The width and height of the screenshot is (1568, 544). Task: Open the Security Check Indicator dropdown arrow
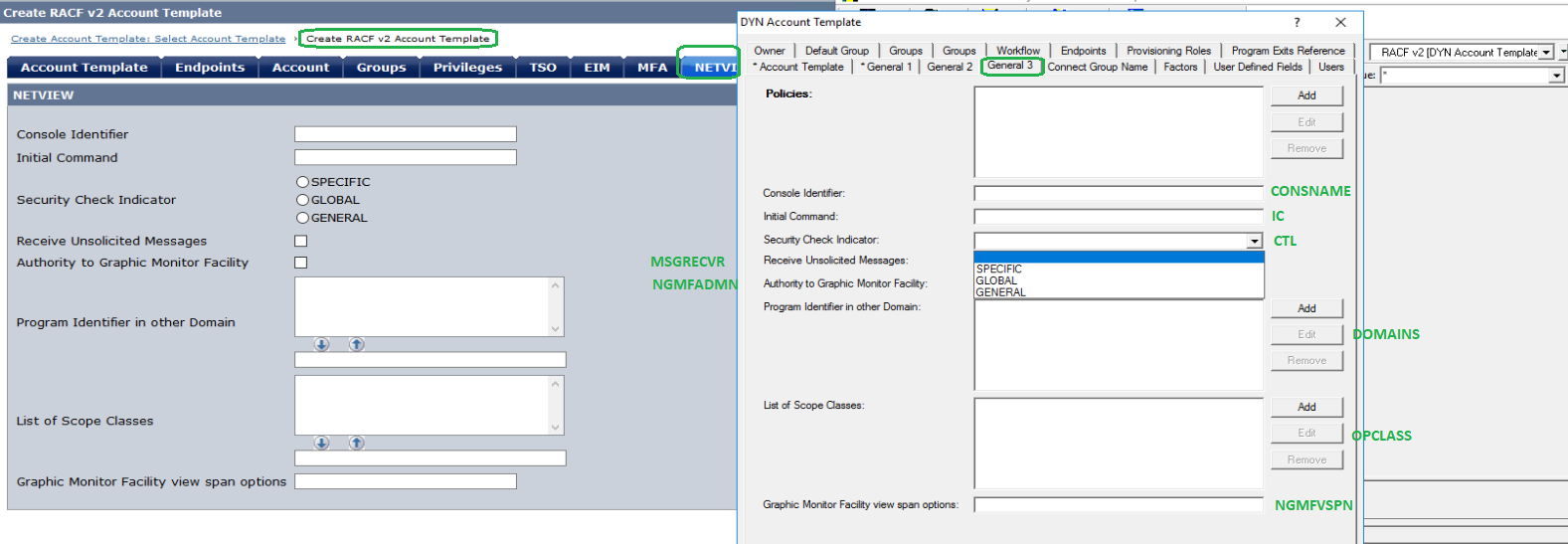[1255, 241]
